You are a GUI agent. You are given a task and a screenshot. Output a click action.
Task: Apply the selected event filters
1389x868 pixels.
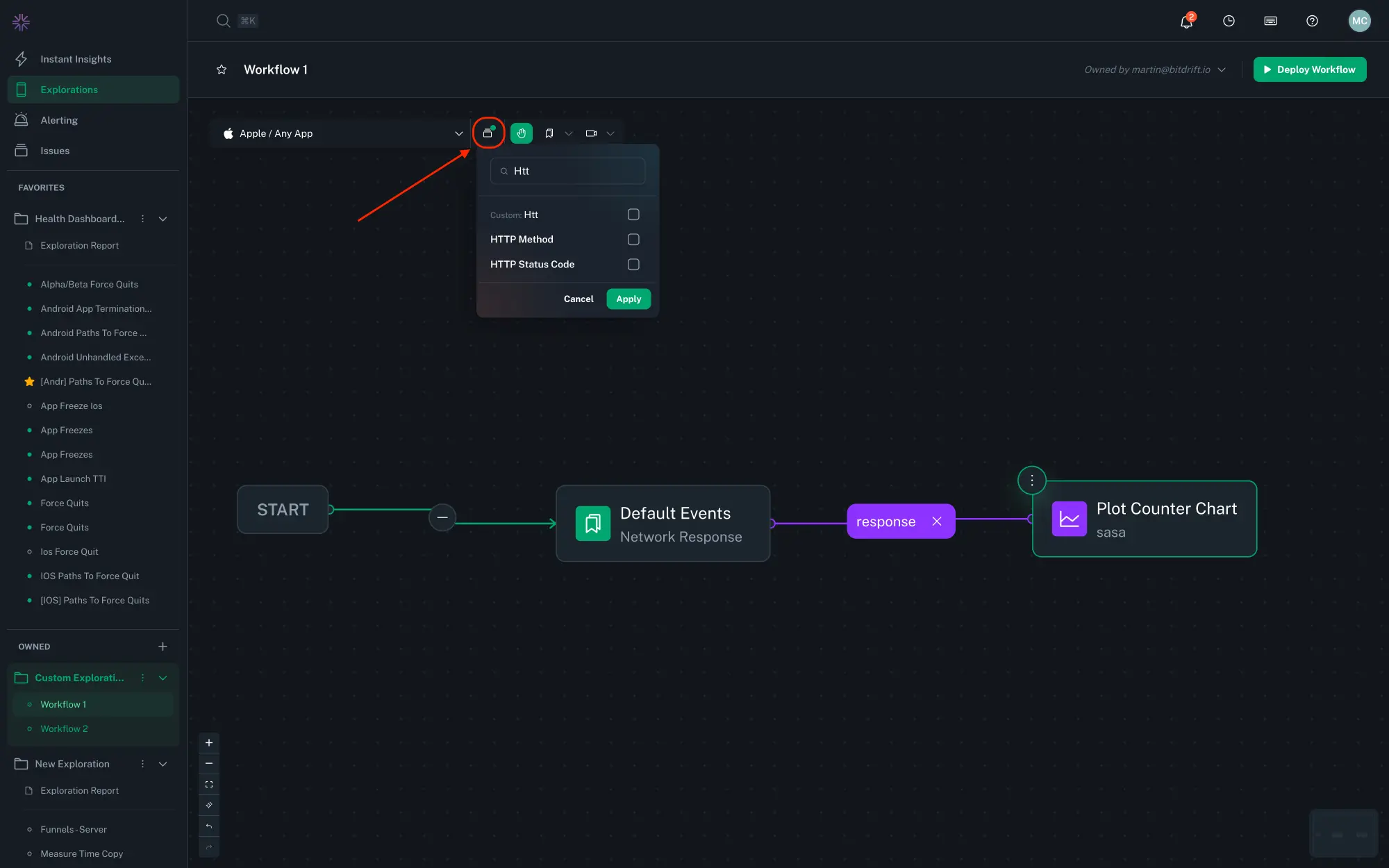(x=628, y=299)
